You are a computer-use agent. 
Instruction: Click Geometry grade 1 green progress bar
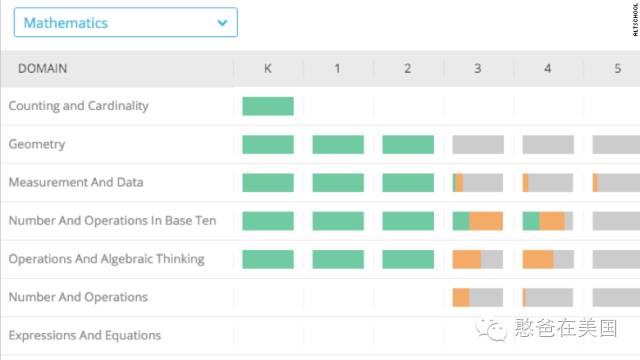(x=338, y=144)
